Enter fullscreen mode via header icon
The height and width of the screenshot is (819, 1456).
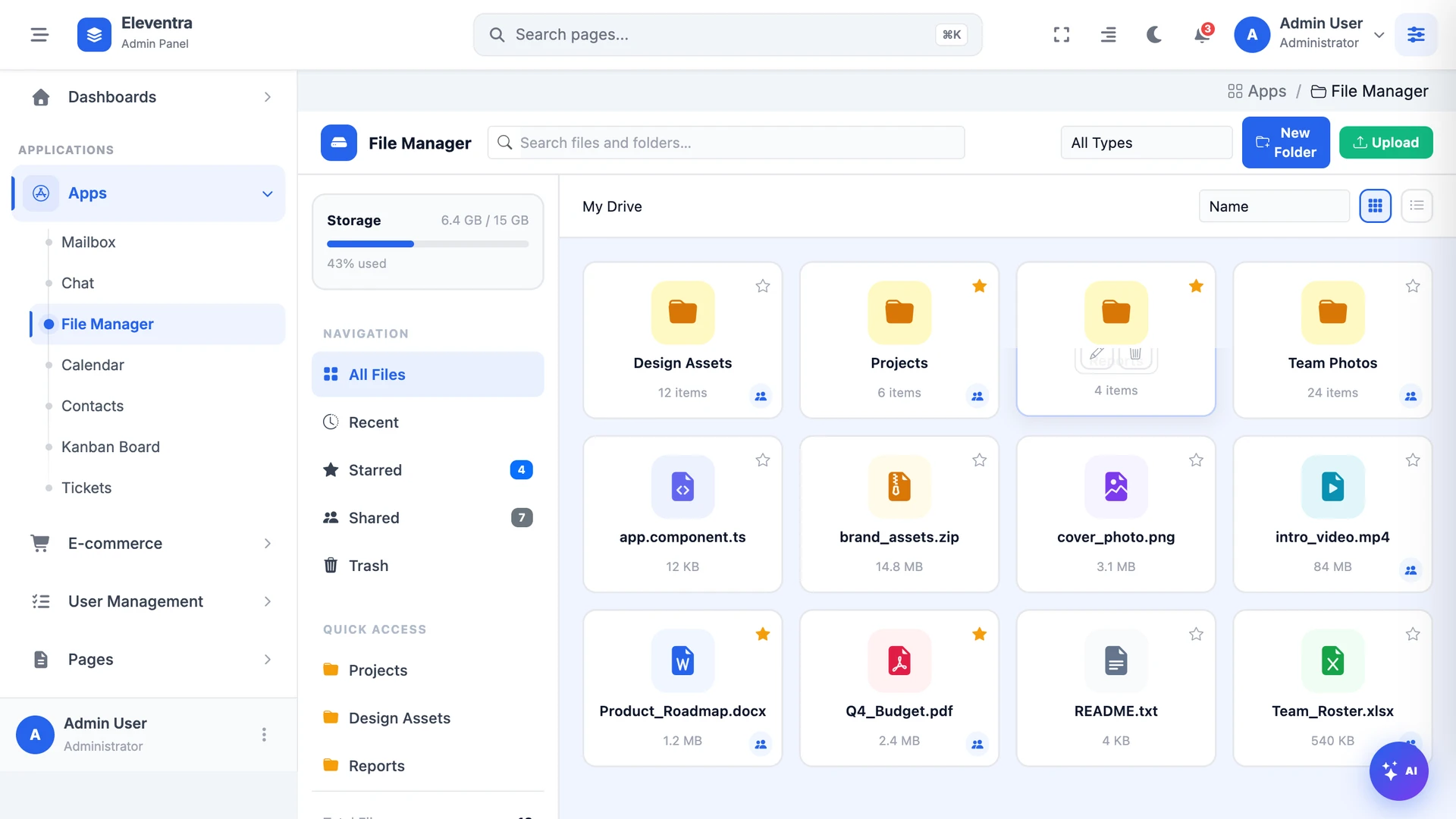(x=1062, y=35)
